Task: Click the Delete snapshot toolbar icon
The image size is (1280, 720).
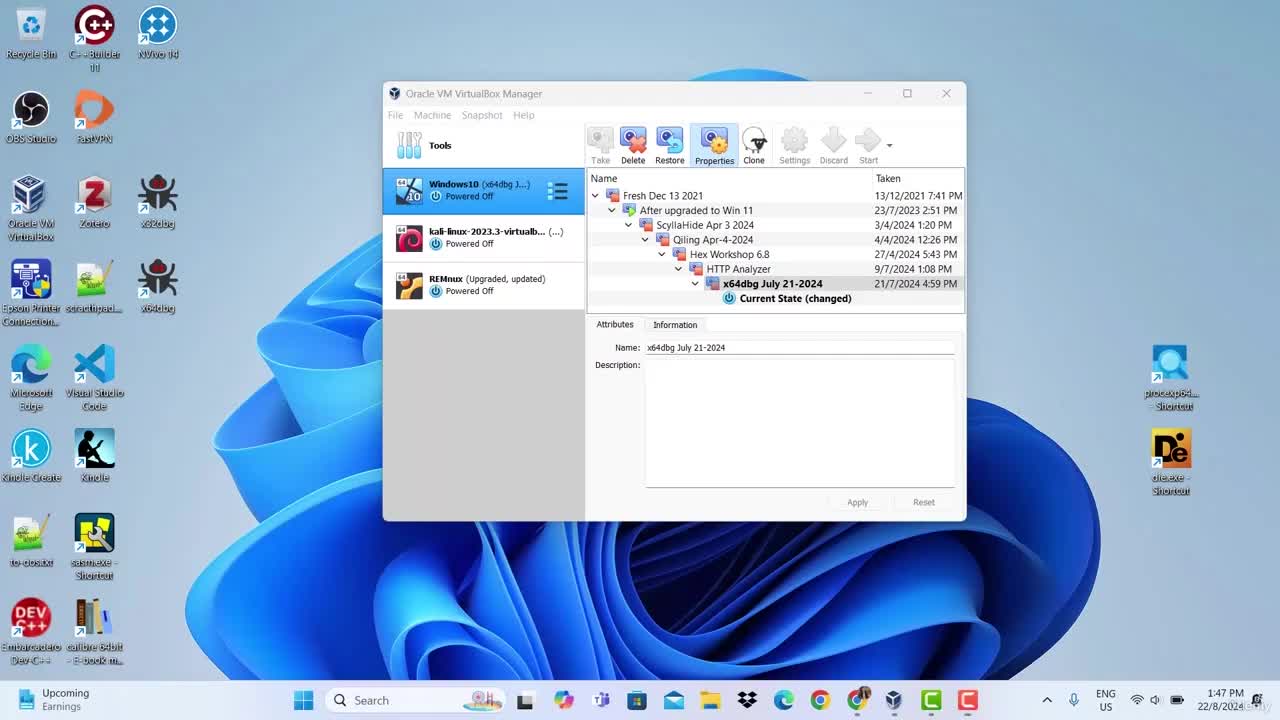Action: [x=633, y=146]
